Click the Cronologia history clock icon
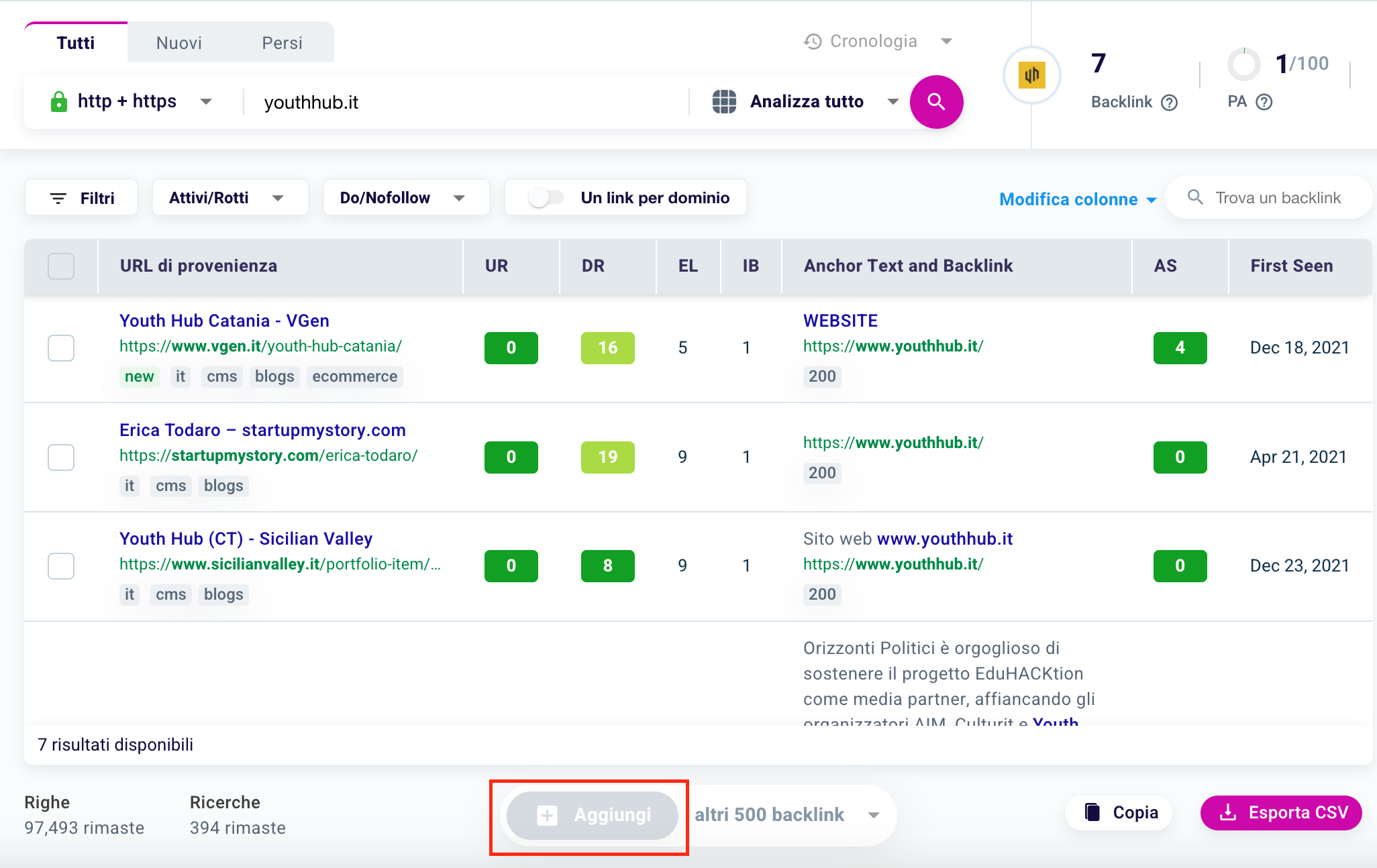 pos(813,42)
